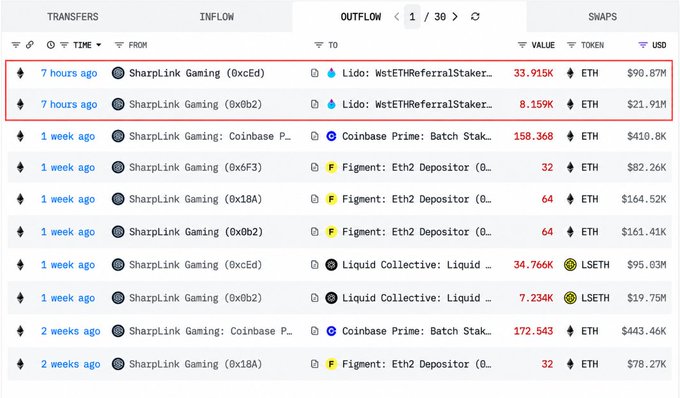Image resolution: width=680 pixels, height=398 pixels.
Task: Edit the page number field showing 1
Action: pyautogui.click(x=412, y=16)
